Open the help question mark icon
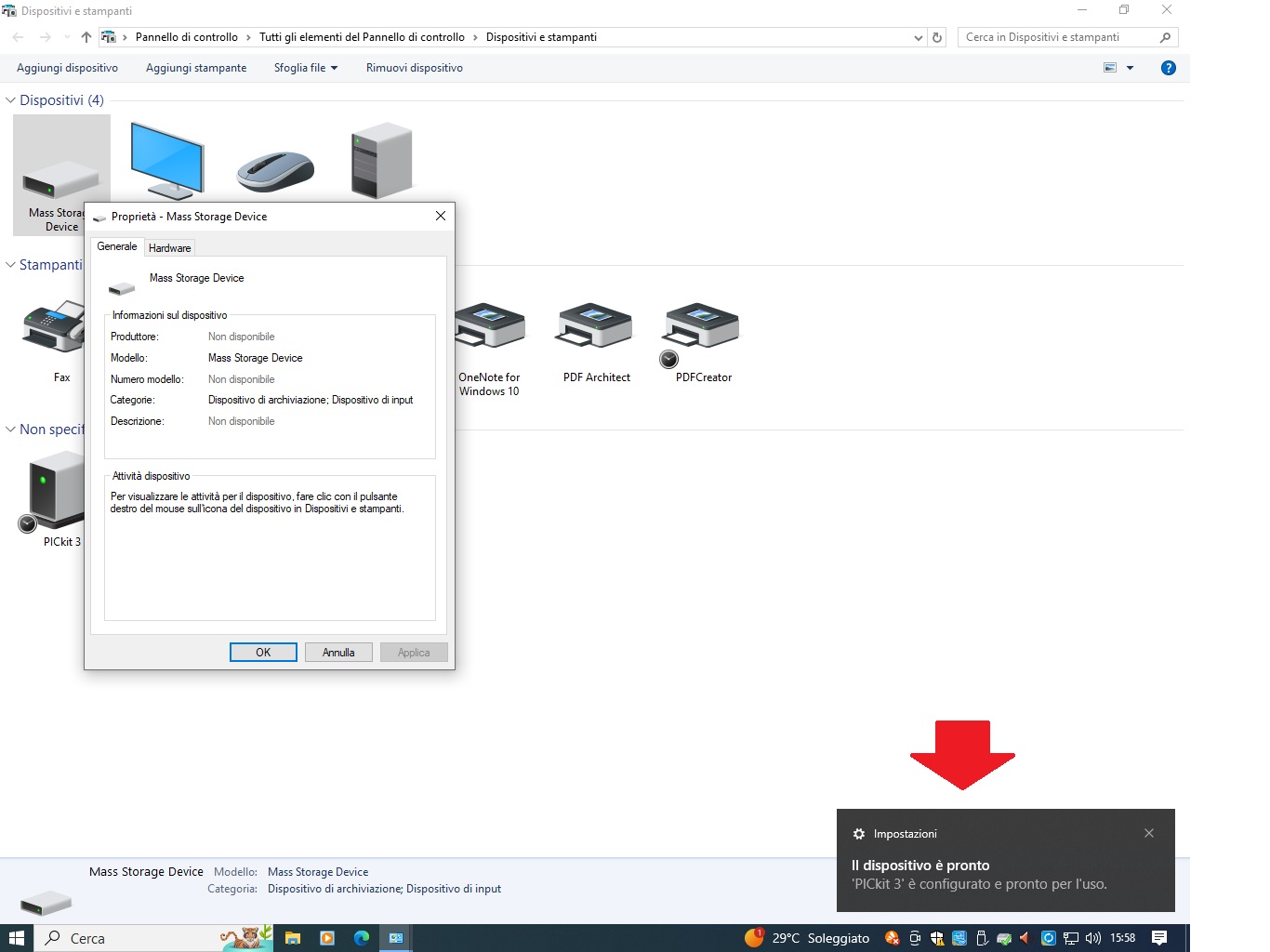1270x952 pixels. coord(1169,68)
